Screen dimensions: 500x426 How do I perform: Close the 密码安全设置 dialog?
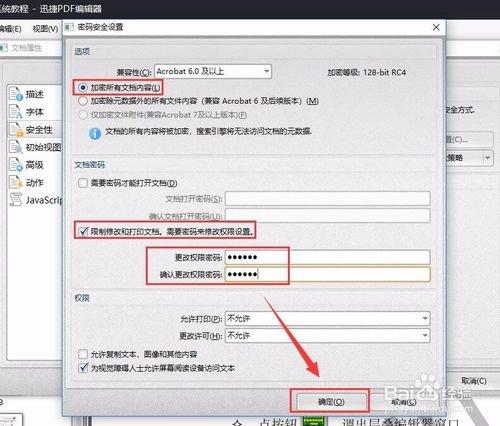[x=436, y=27]
